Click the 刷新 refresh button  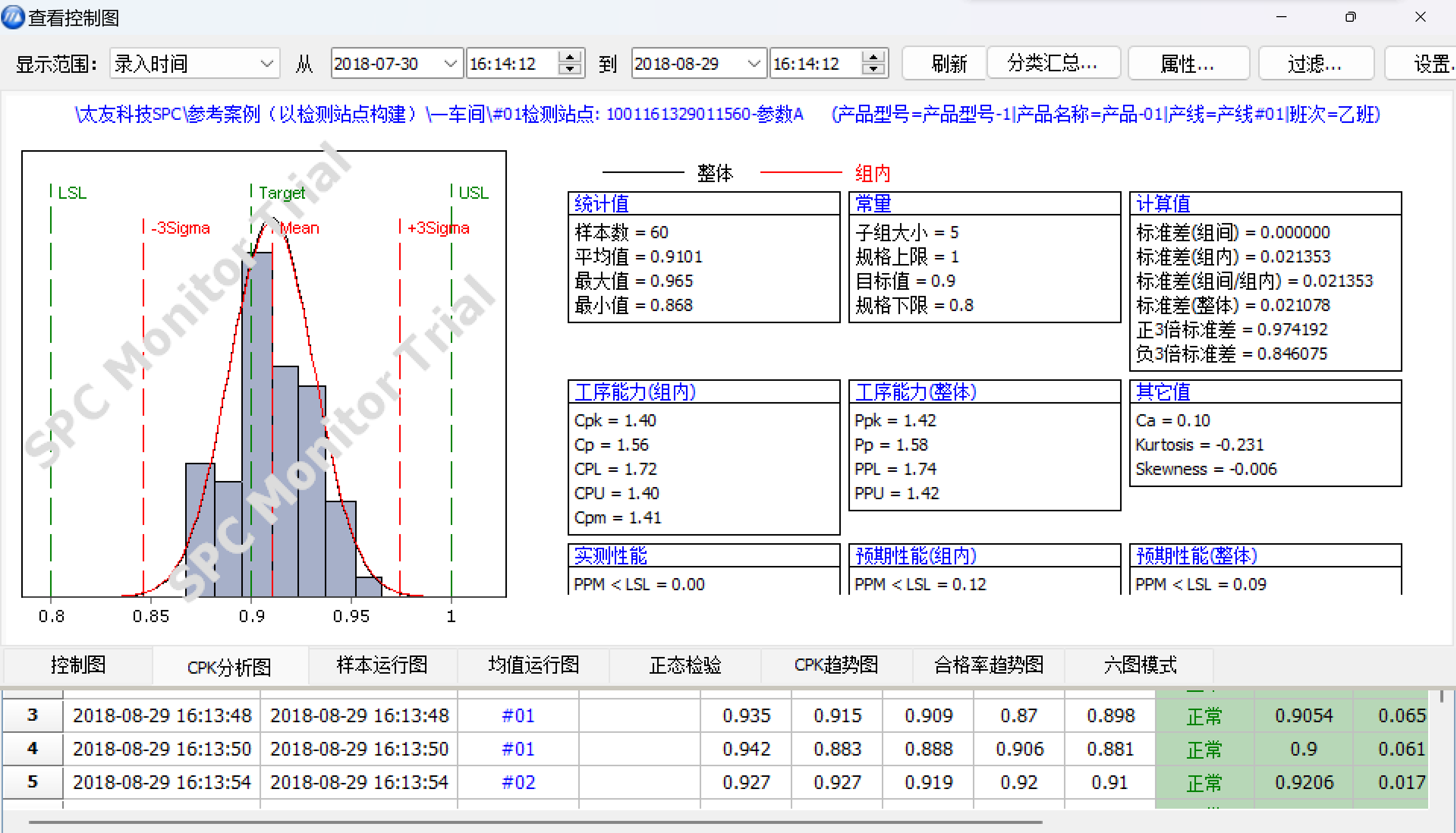pyautogui.click(x=943, y=63)
